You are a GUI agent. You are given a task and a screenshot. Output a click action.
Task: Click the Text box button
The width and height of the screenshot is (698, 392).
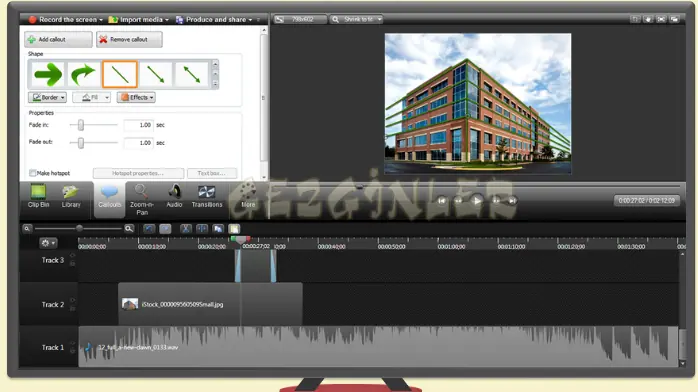(211, 173)
